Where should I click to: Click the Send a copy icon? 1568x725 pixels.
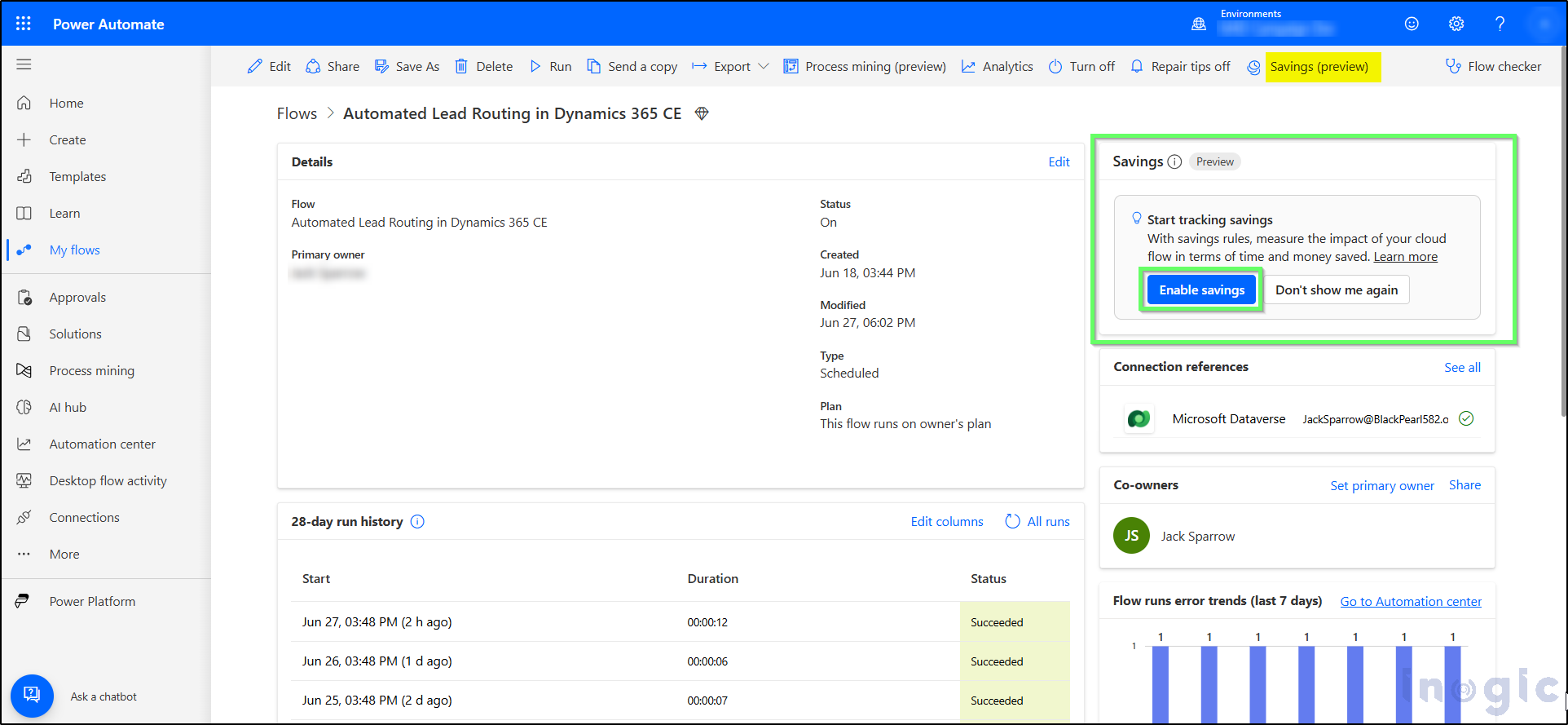[594, 66]
